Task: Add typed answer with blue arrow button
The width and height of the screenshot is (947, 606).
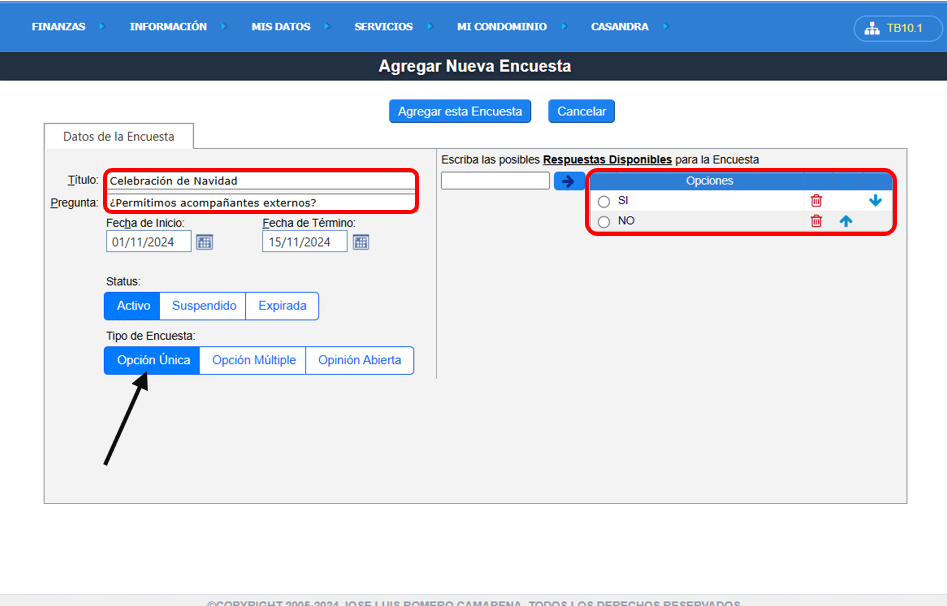Action: pyautogui.click(x=569, y=181)
